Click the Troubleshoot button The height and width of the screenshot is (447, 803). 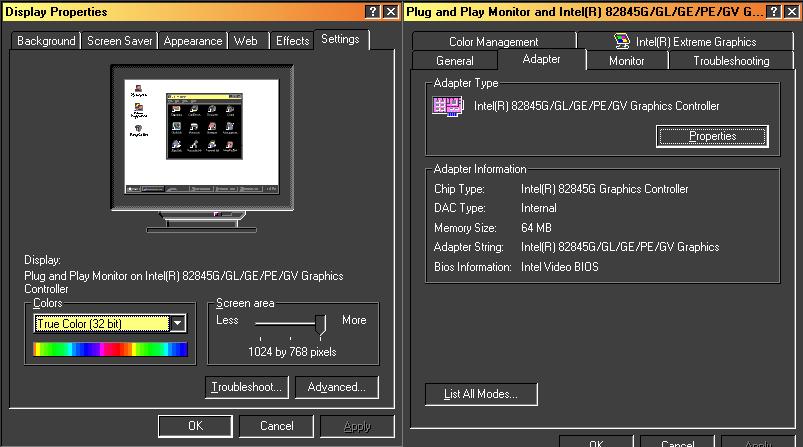pyautogui.click(x=247, y=387)
